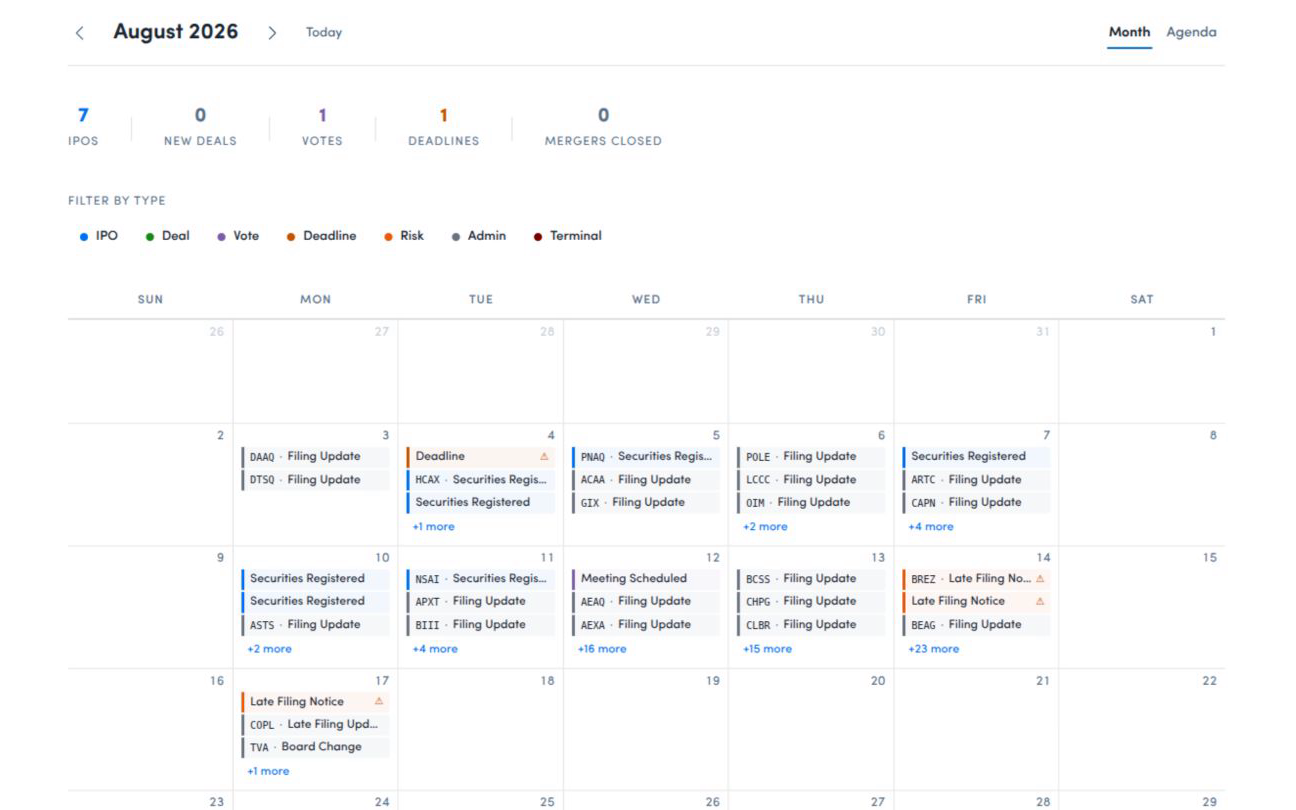This screenshot has height=810, width=1296.
Task: Open PNAQ Securities Registered event
Action: [x=646, y=456]
